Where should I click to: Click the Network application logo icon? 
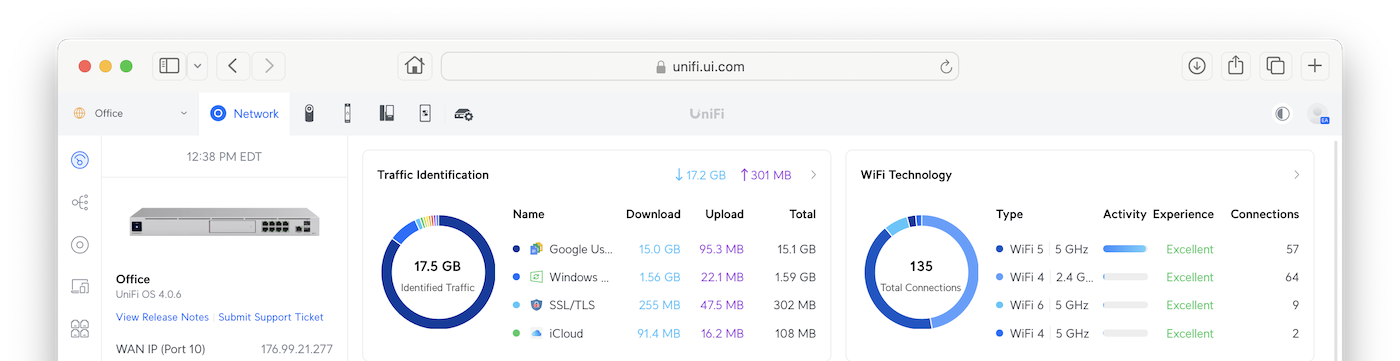(218, 114)
